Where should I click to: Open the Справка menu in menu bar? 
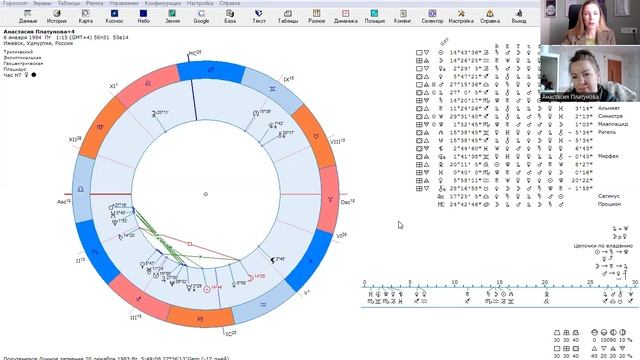tap(229, 3)
